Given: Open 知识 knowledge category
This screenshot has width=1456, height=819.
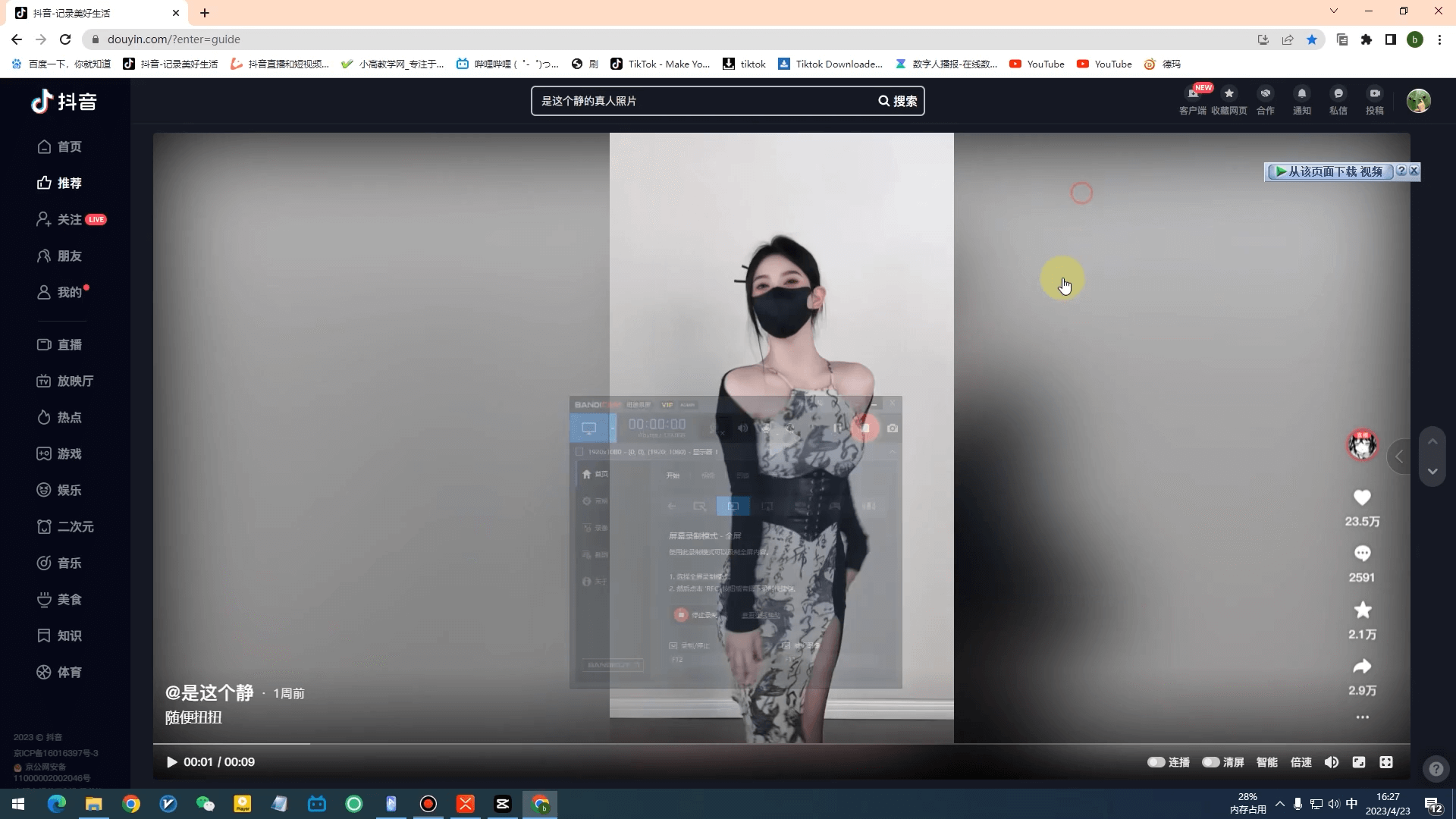Looking at the screenshot, I should [x=59, y=635].
